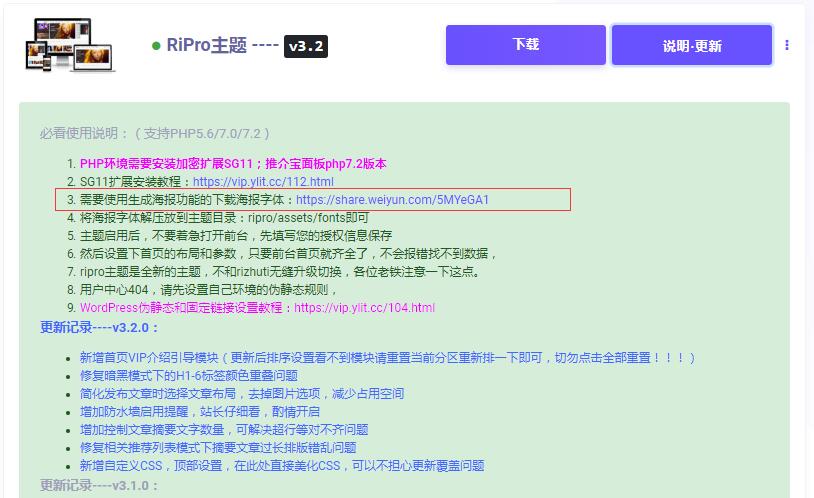Click the 然后设置下首页的布局和参数 line
Image resolution: width=814 pixels, height=498 pixels.
tap(288, 254)
